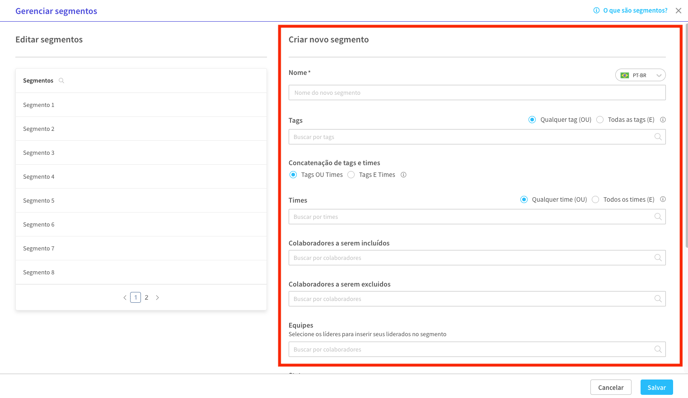Select the Todos os times (E) option
Viewport: 688px width, 398px height.
[x=595, y=200]
